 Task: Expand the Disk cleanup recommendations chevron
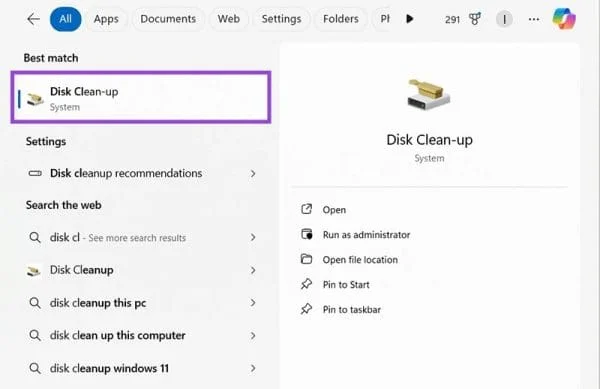[x=253, y=174]
